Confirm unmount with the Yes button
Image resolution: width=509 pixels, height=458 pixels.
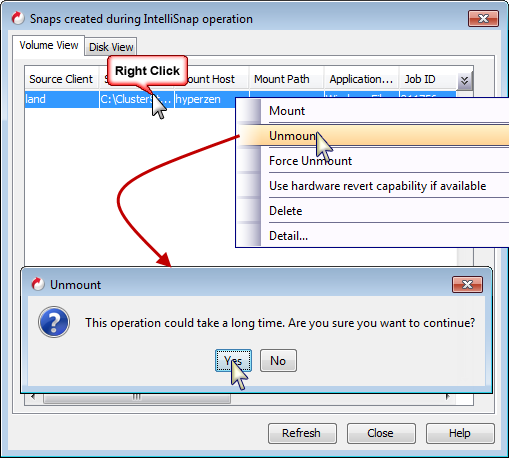[x=233, y=360]
